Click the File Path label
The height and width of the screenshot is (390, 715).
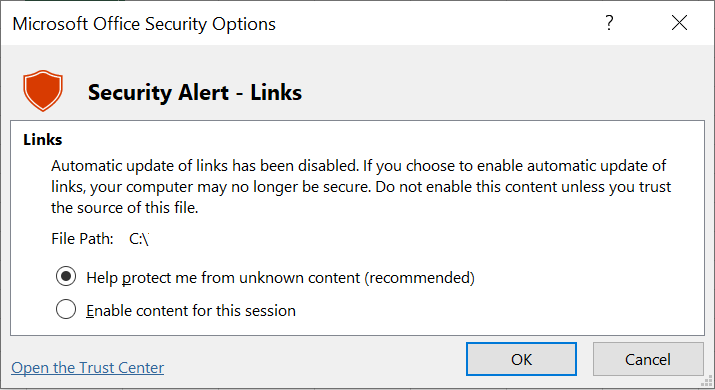coord(82,239)
